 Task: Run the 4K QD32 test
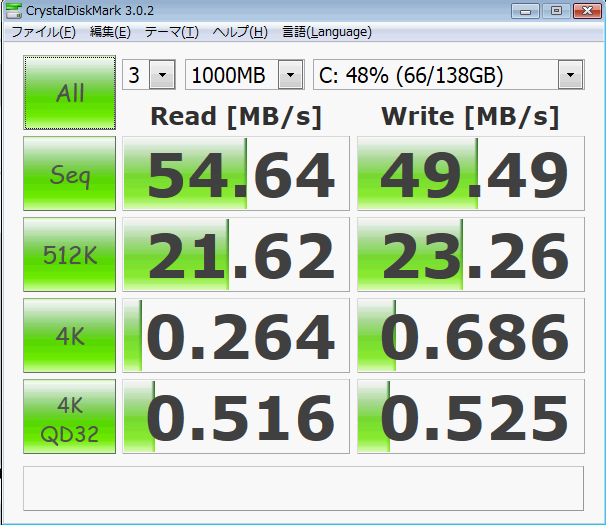70,416
